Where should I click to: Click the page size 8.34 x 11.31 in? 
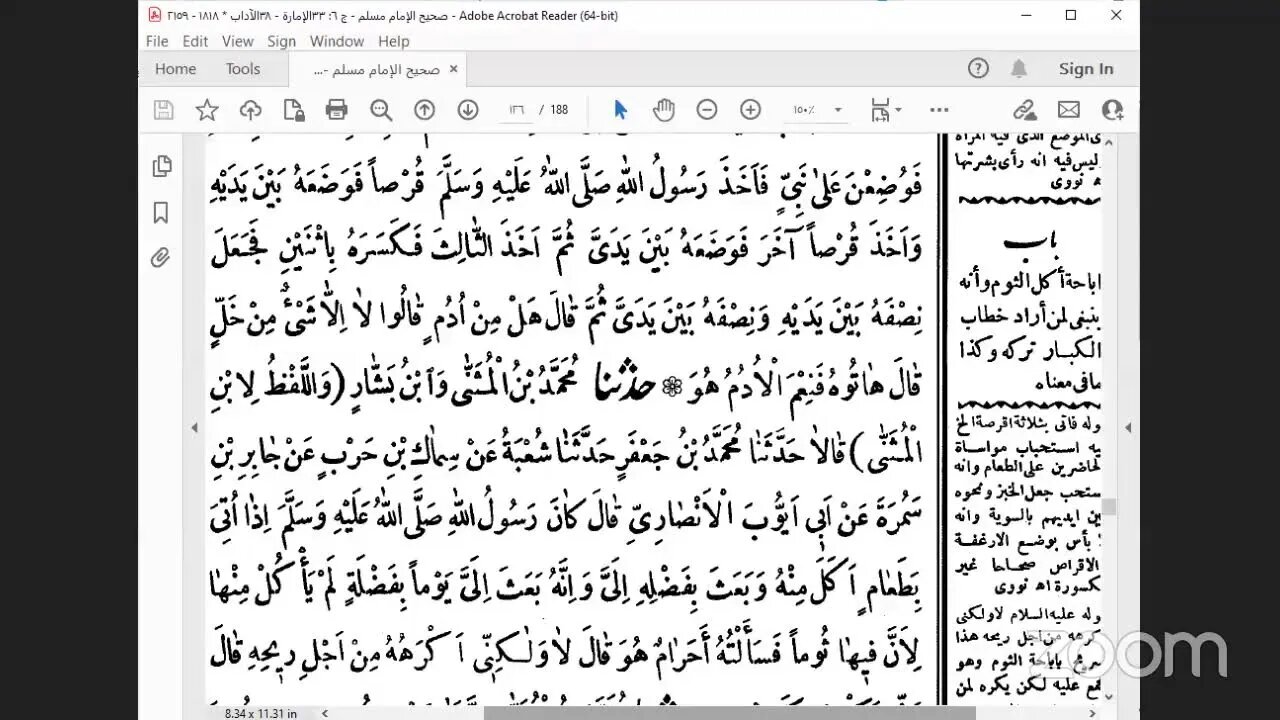(x=260, y=713)
